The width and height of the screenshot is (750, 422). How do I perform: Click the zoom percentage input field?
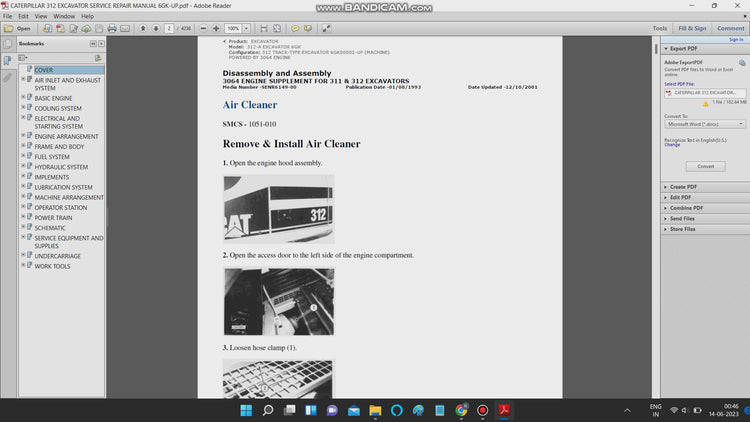[233, 29]
